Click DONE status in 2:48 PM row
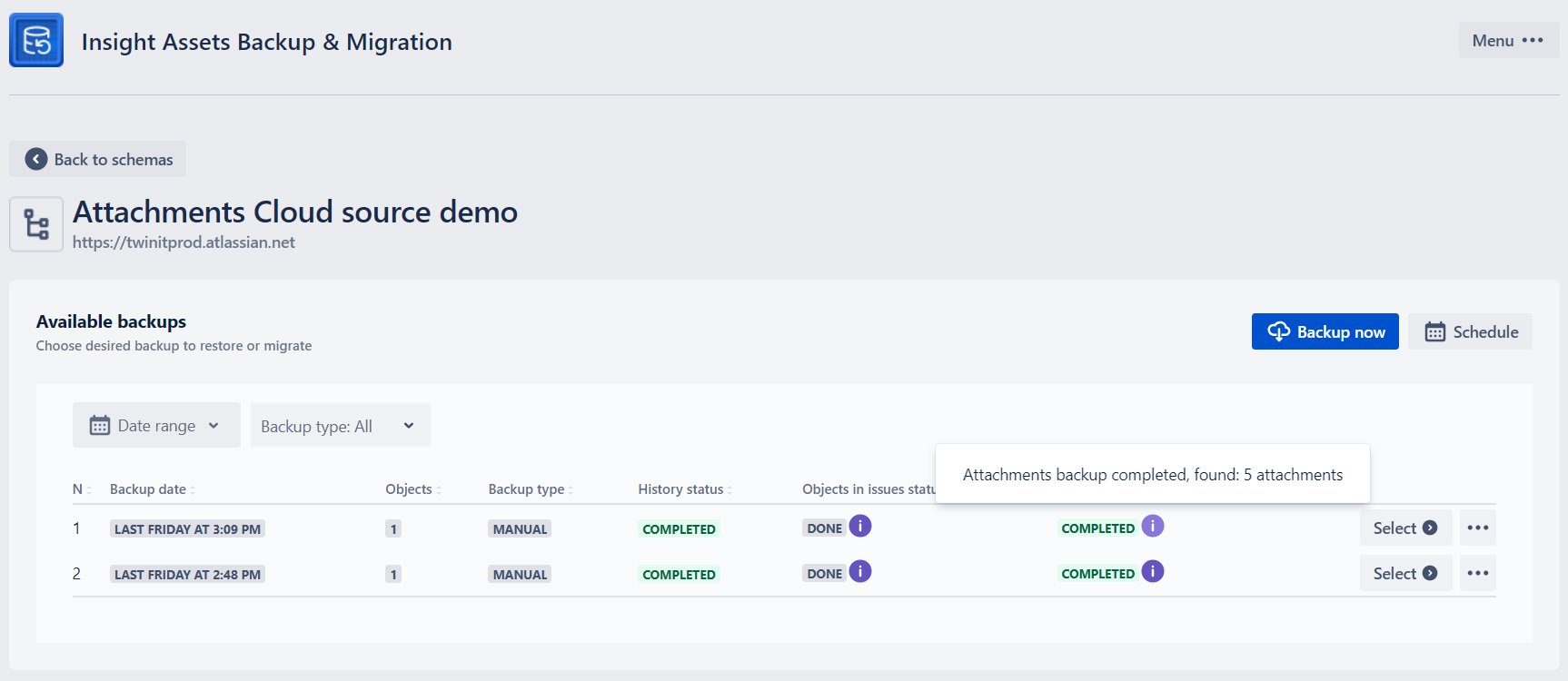The width and height of the screenshot is (1568, 681). point(825,574)
